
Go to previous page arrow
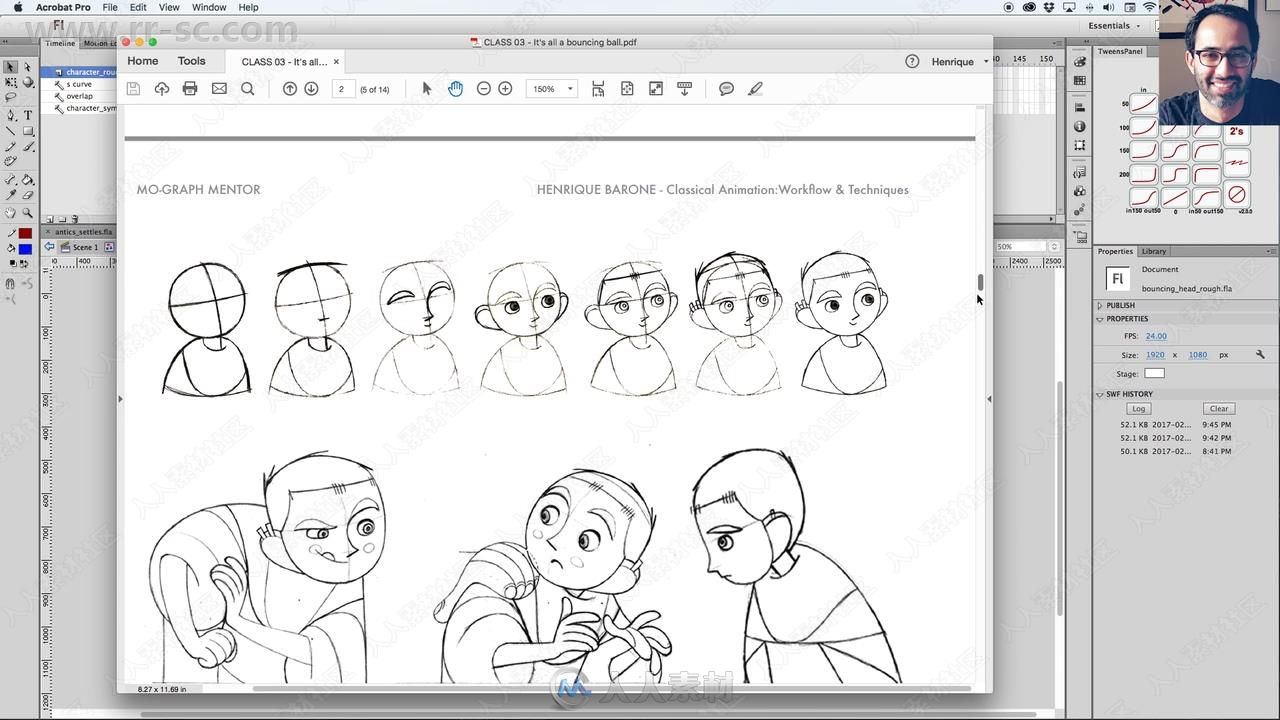click(290, 89)
